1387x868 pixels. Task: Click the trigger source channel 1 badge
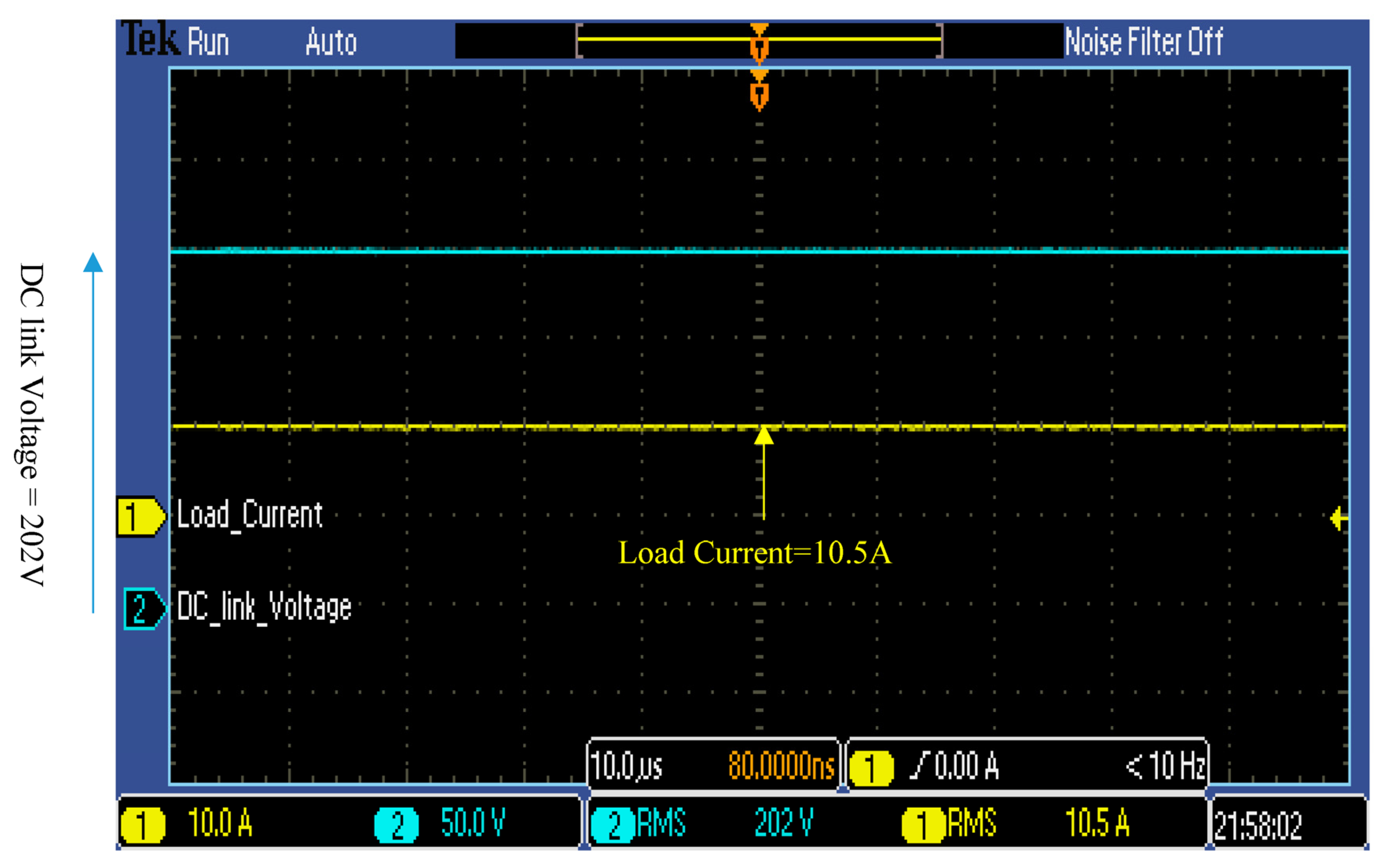click(x=871, y=768)
